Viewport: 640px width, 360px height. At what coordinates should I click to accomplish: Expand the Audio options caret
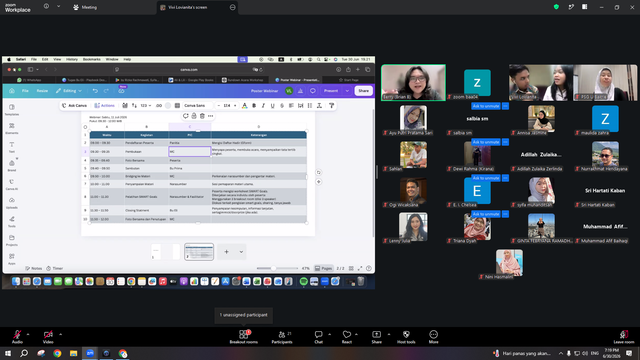[x=28, y=334]
